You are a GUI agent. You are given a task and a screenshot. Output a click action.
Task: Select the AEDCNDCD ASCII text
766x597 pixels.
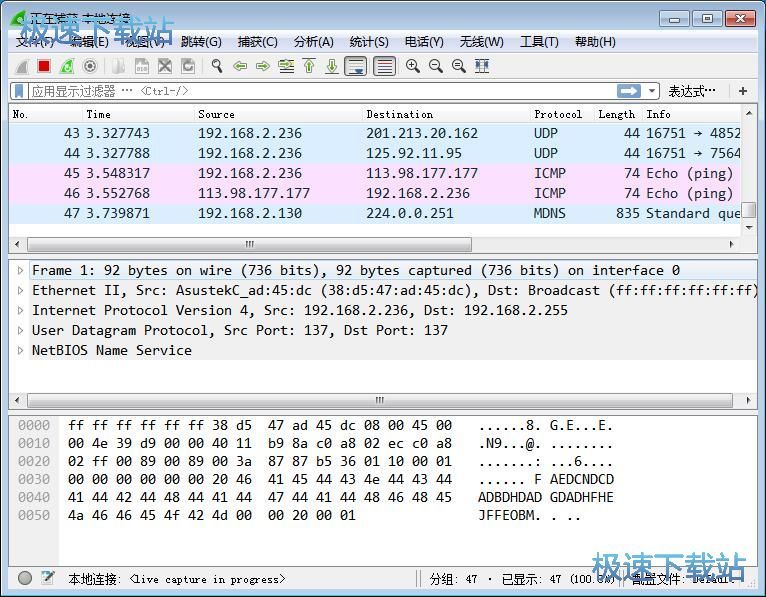click(x=581, y=479)
